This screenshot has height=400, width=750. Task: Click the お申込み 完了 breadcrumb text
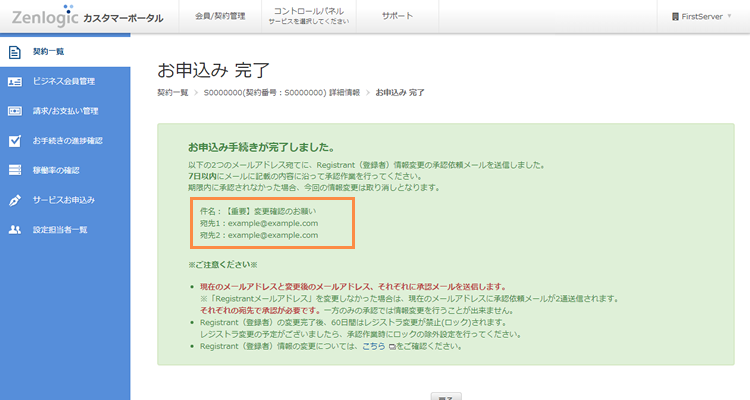400,92
